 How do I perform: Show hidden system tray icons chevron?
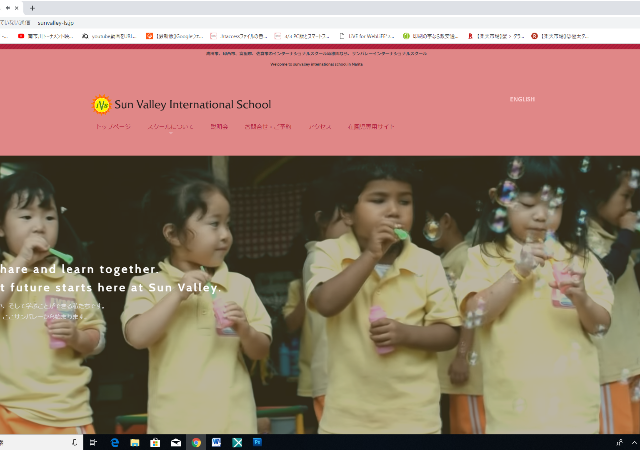[634, 442]
